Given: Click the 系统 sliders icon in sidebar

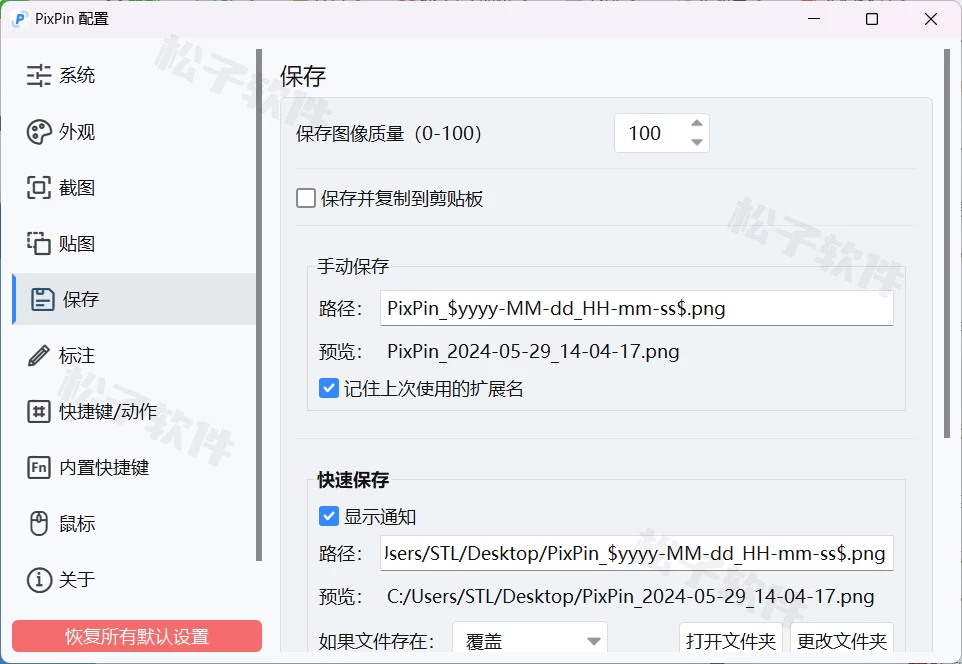Looking at the screenshot, I should click(x=39, y=75).
